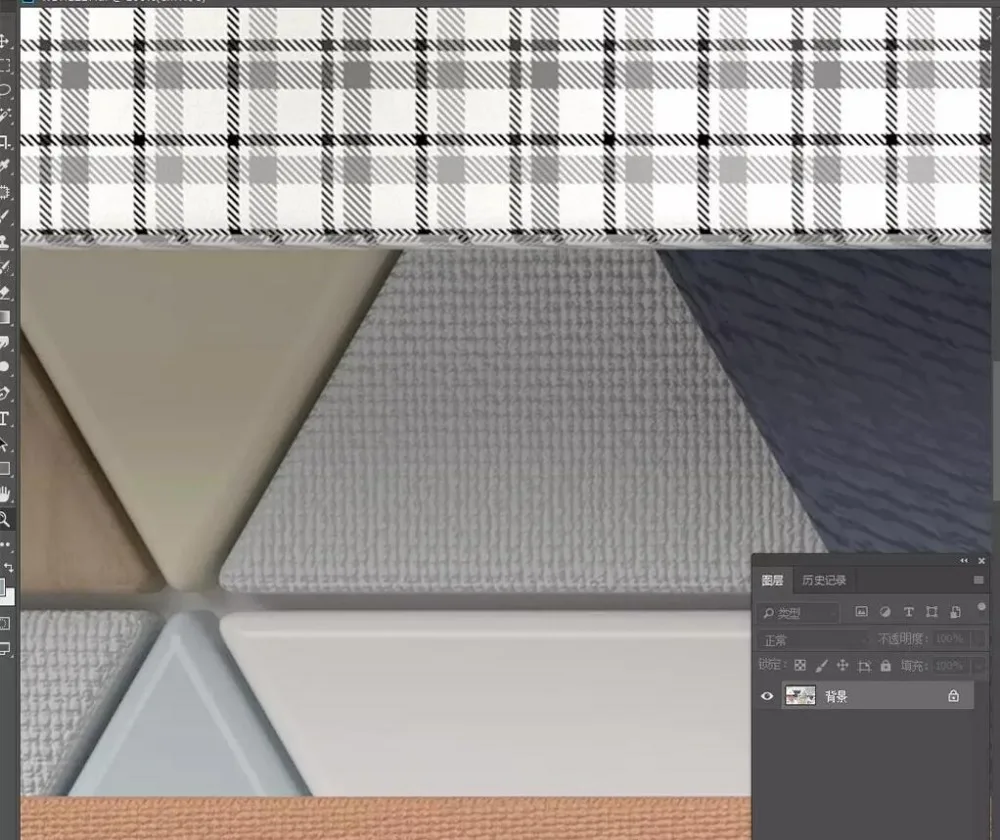
Task: Lock all layer attributes
Action: coord(885,666)
